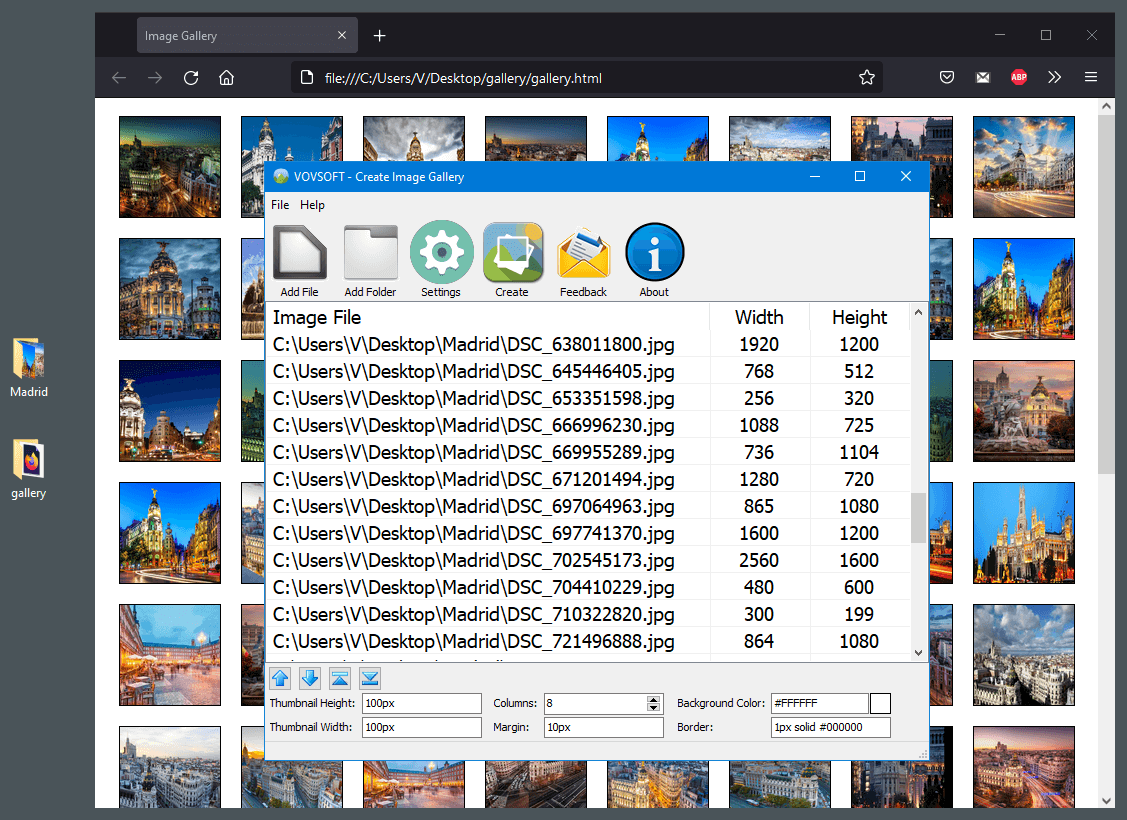
Task: Move selected image up the list
Action: pos(280,678)
